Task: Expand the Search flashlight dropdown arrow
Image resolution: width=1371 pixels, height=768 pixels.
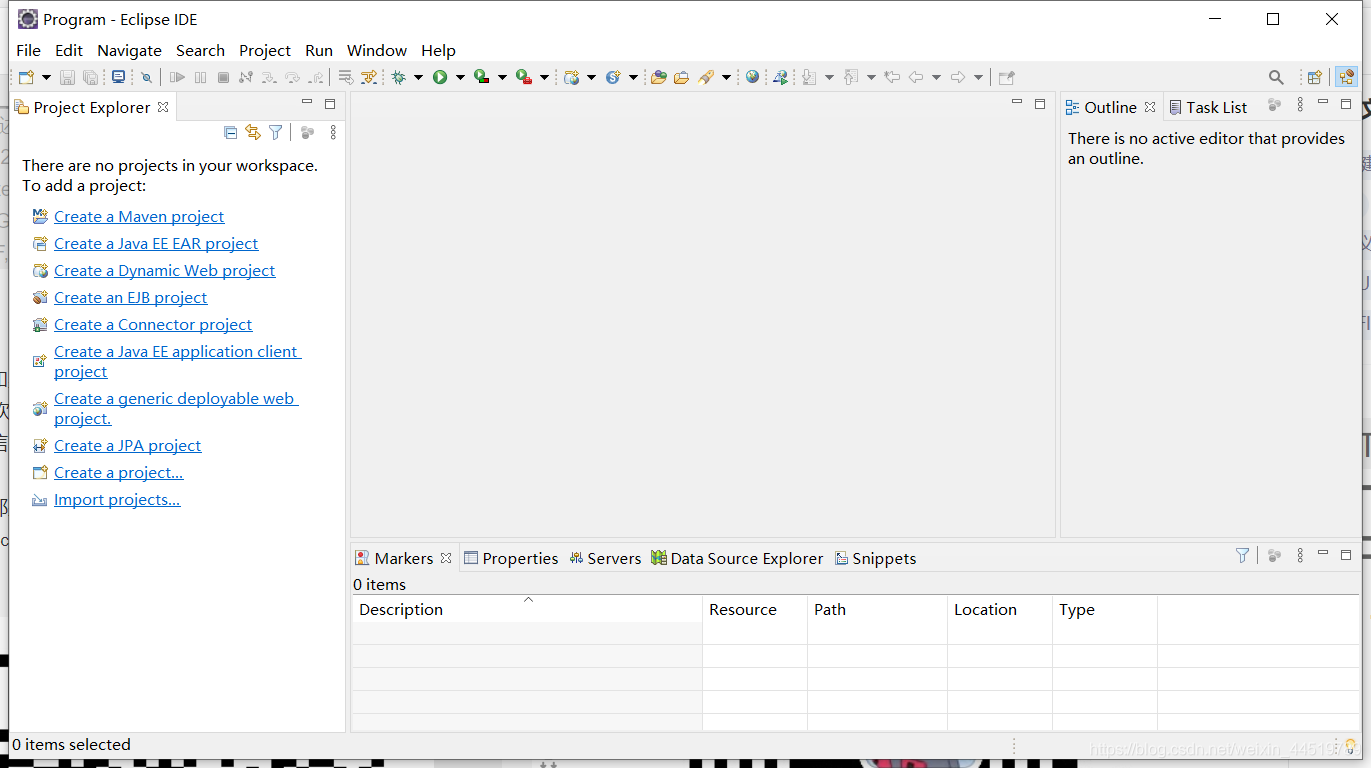Action: 726,77
